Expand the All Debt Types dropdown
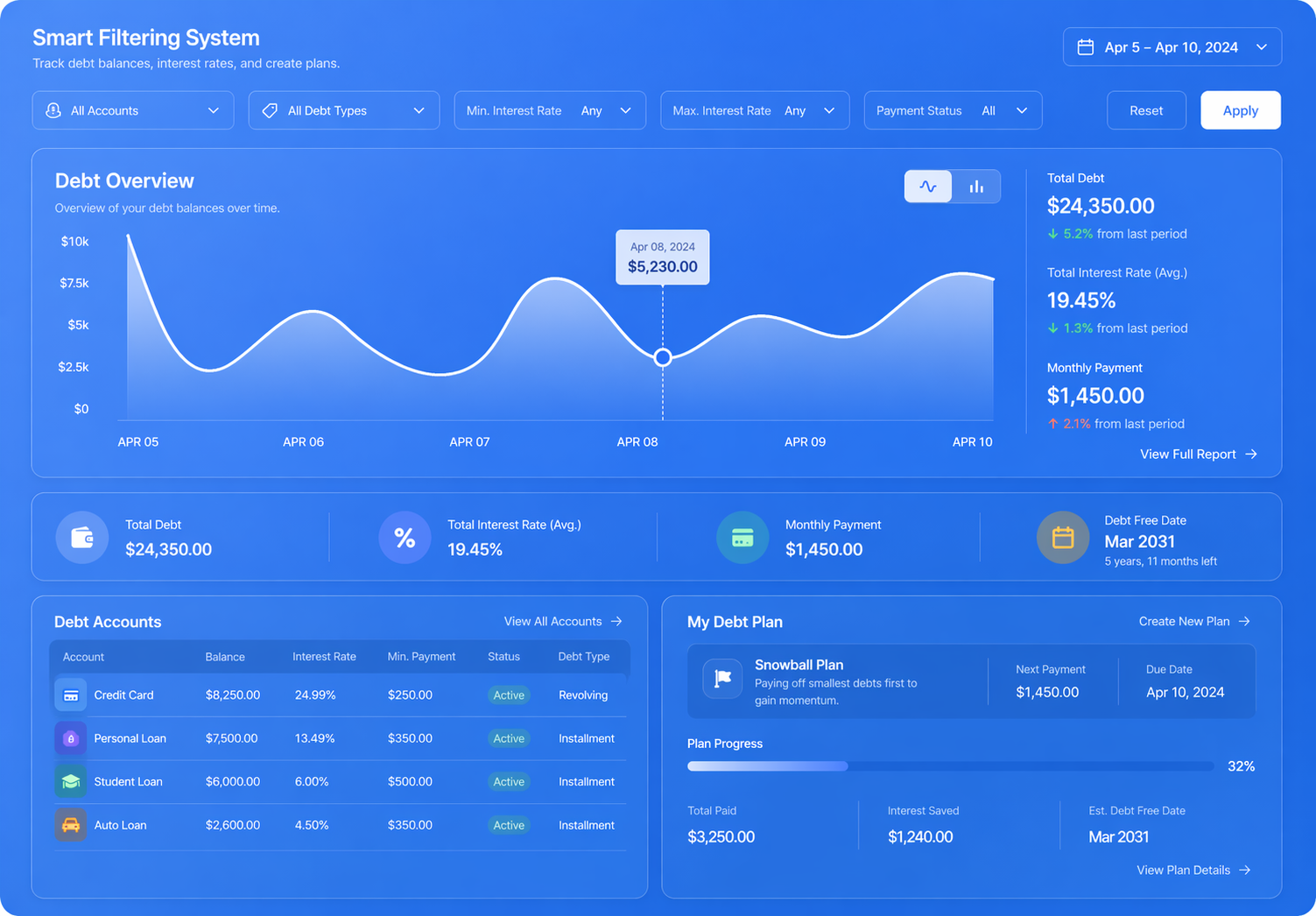 click(344, 110)
